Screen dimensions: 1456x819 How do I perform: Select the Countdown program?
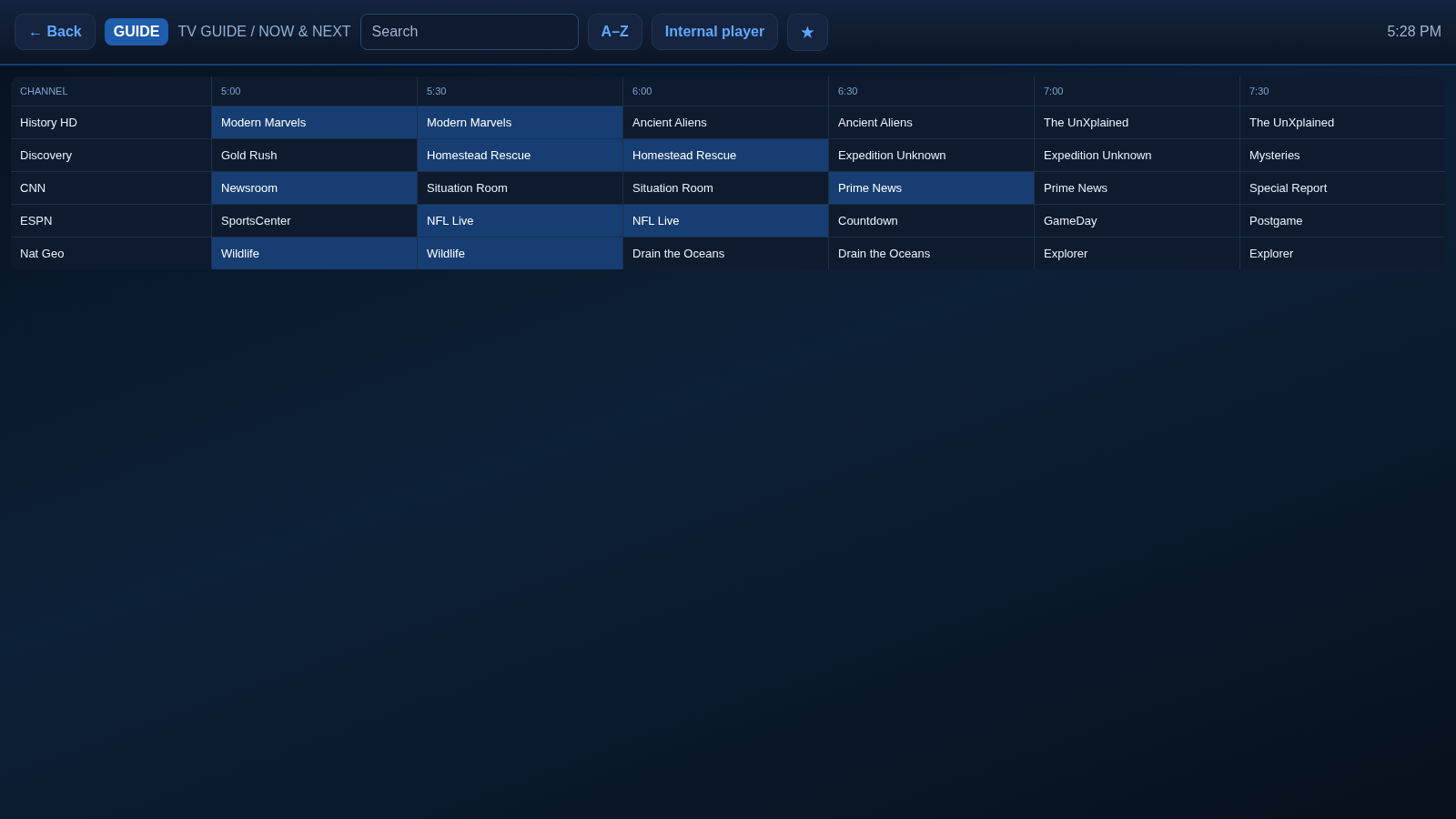click(931, 221)
